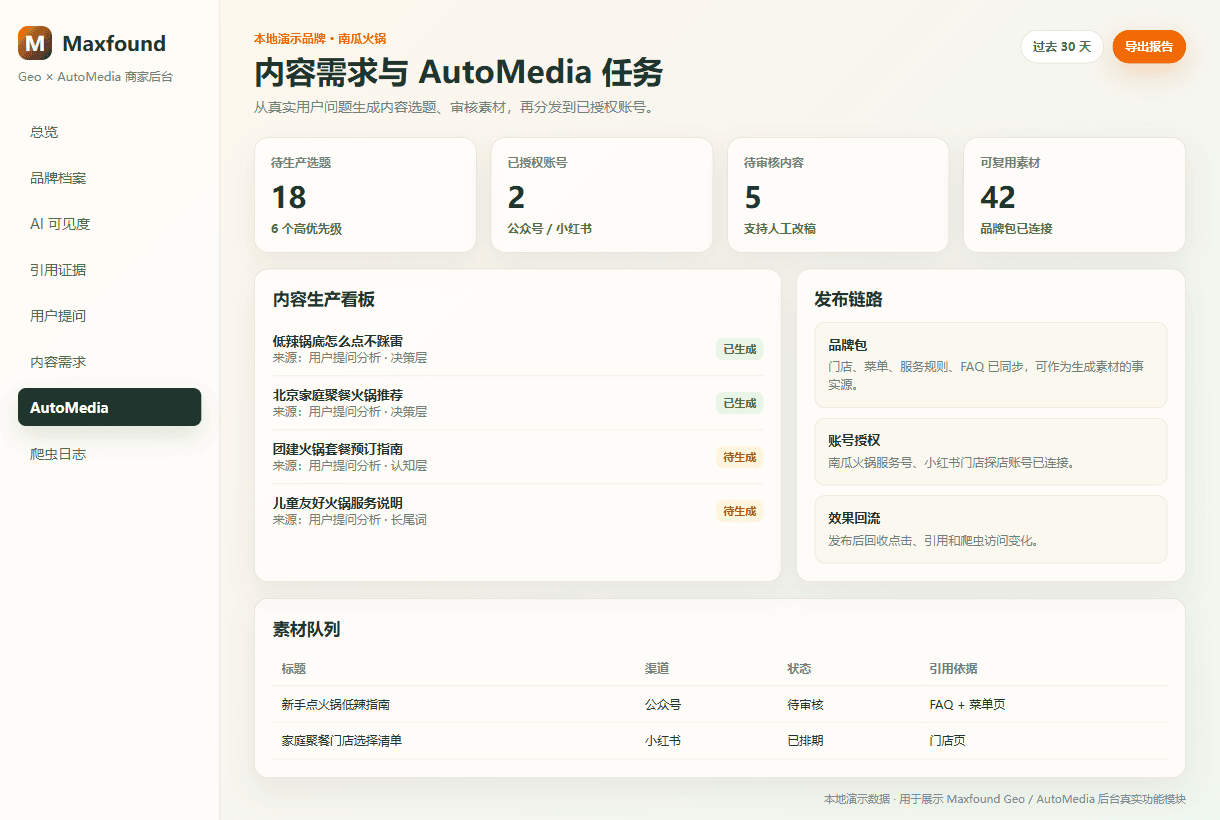Select 引用证据 in the sidebar
The image size is (1220, 820).
point(109,270)
